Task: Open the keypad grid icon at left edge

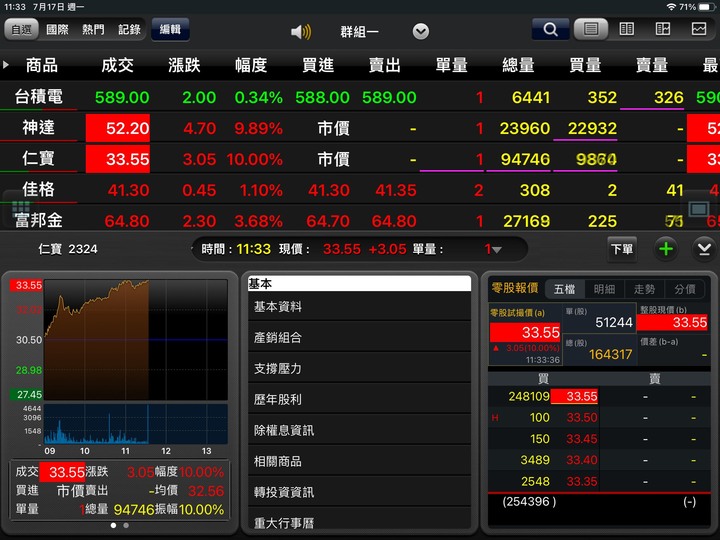Action: [x=20, y=208]
